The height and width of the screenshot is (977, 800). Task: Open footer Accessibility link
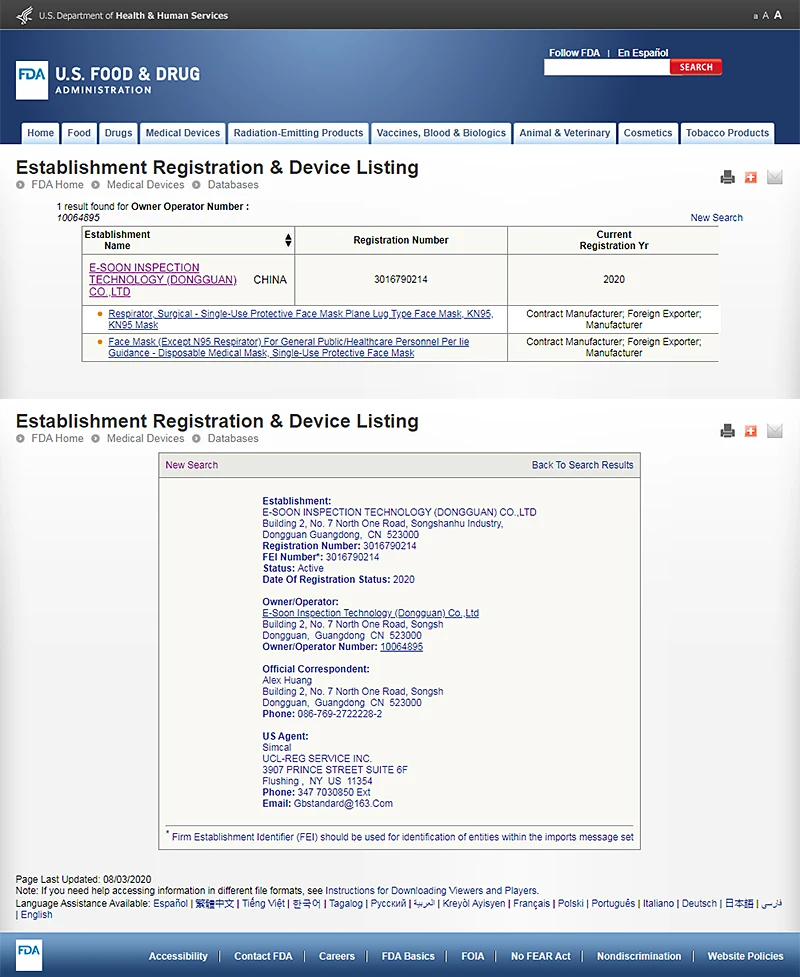[178, 956]
